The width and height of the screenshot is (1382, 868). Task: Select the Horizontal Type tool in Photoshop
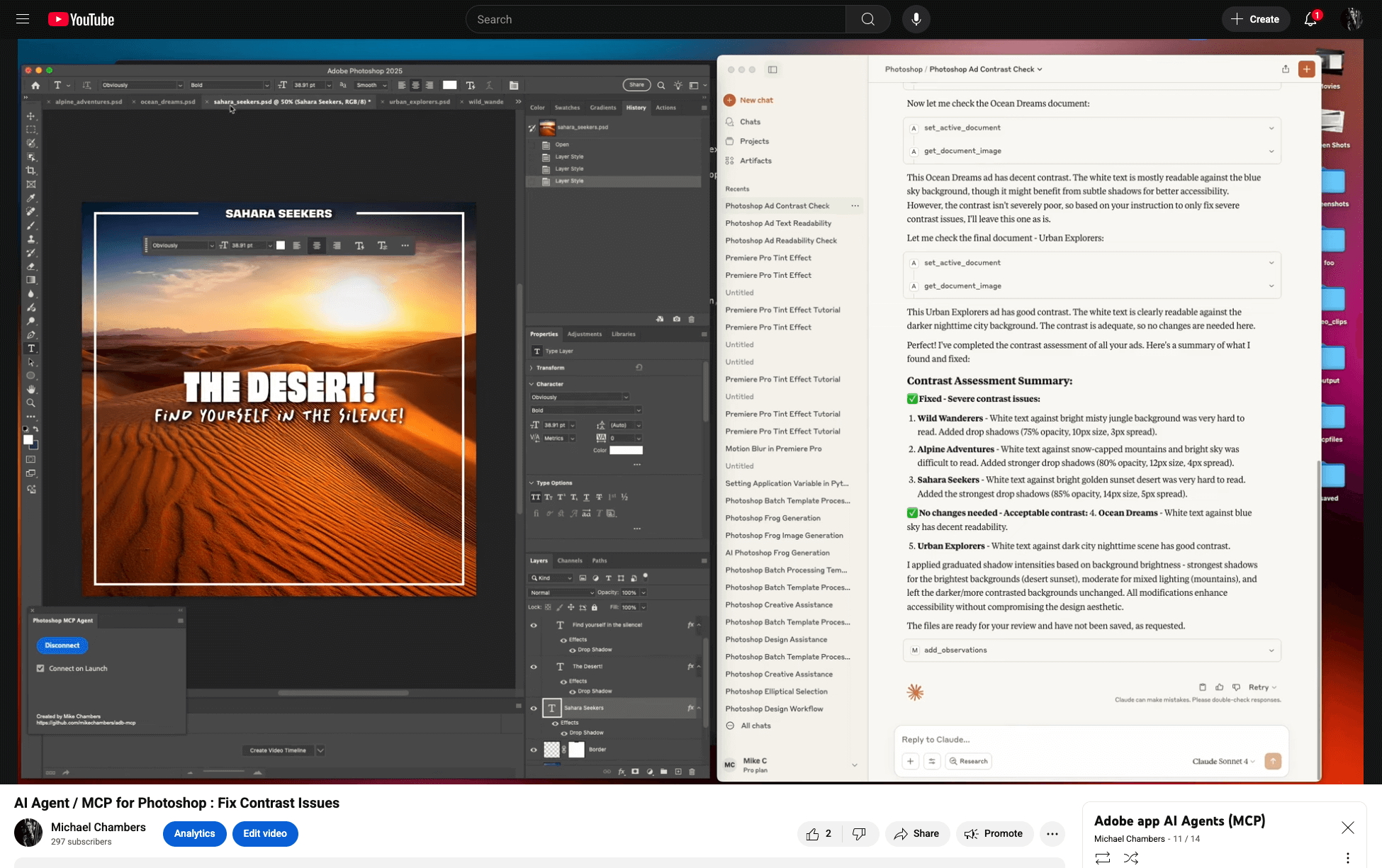coord(30,349)
